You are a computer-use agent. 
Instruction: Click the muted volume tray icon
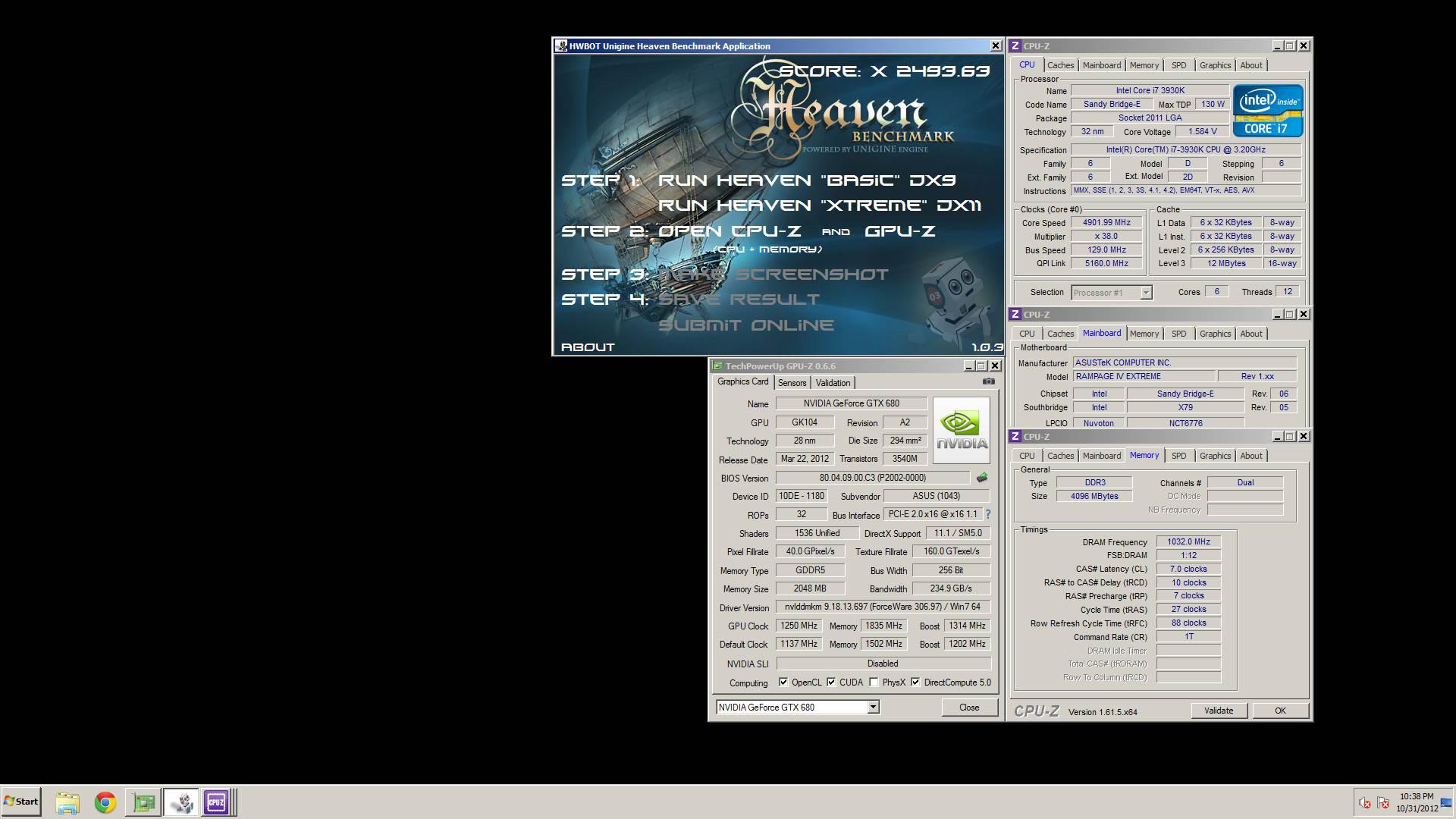[1364, 802]
